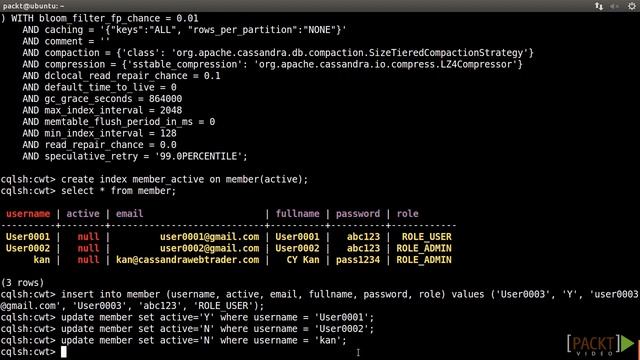
Task: Click the sound volume icon in top bar
Action: tap(615, 6)
